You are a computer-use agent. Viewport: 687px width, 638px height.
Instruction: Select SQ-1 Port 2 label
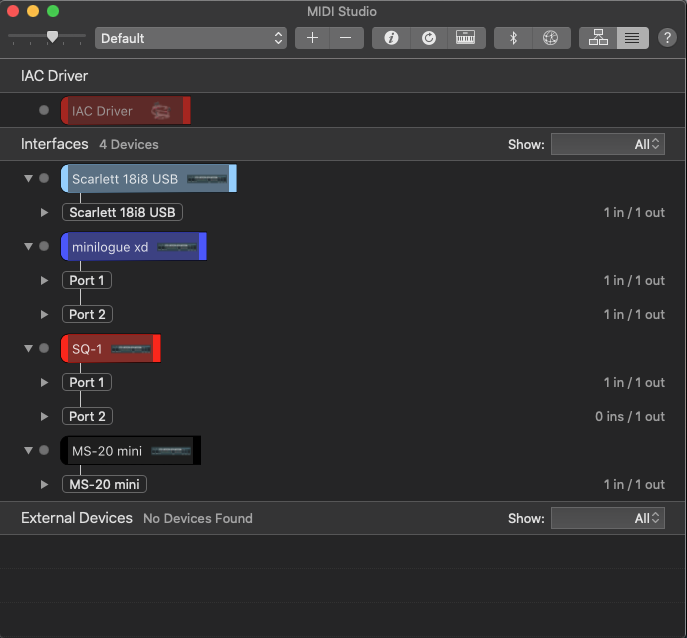coord(87,416)
